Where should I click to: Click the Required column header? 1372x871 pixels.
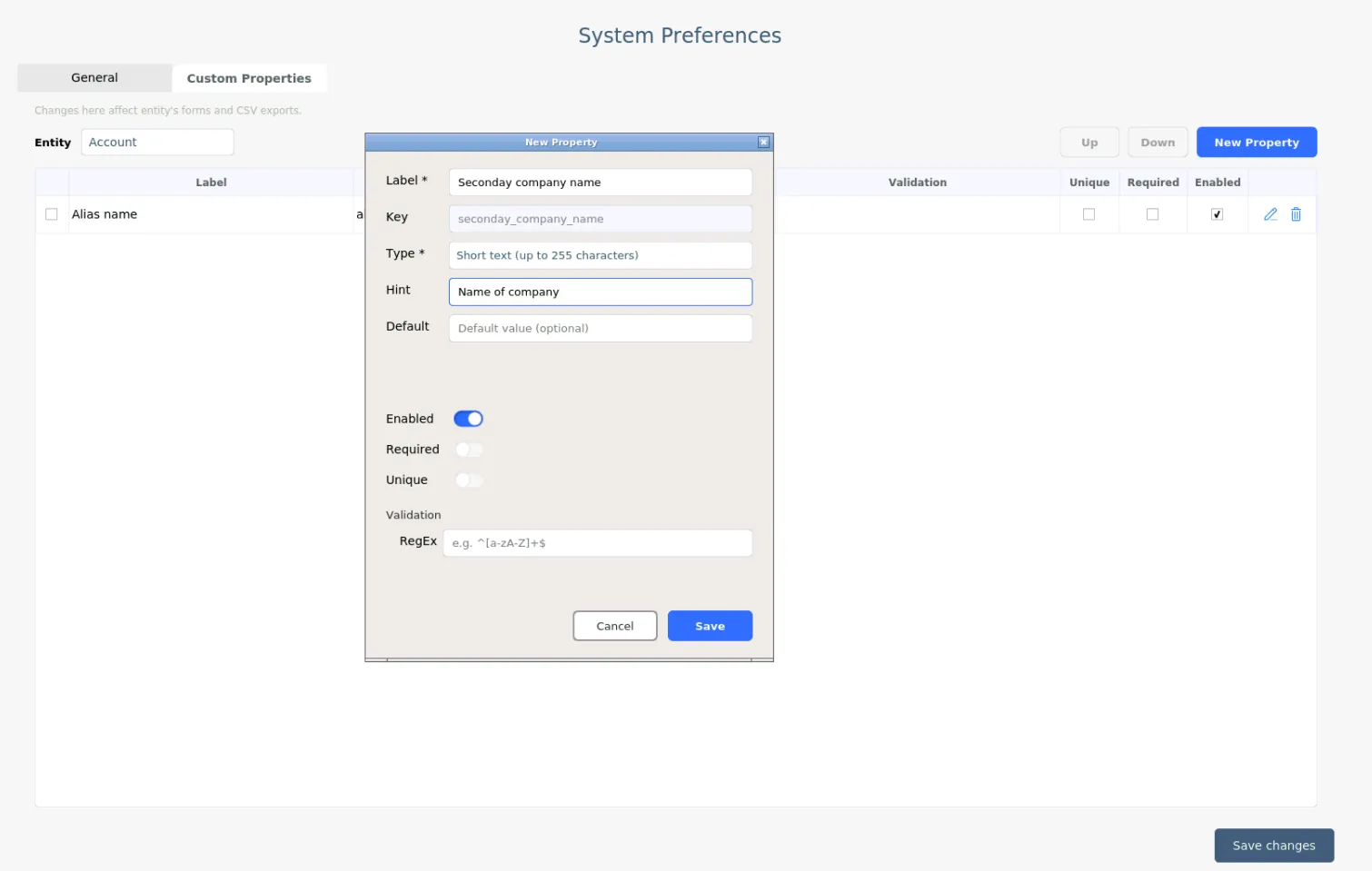tap(1153, 183)
